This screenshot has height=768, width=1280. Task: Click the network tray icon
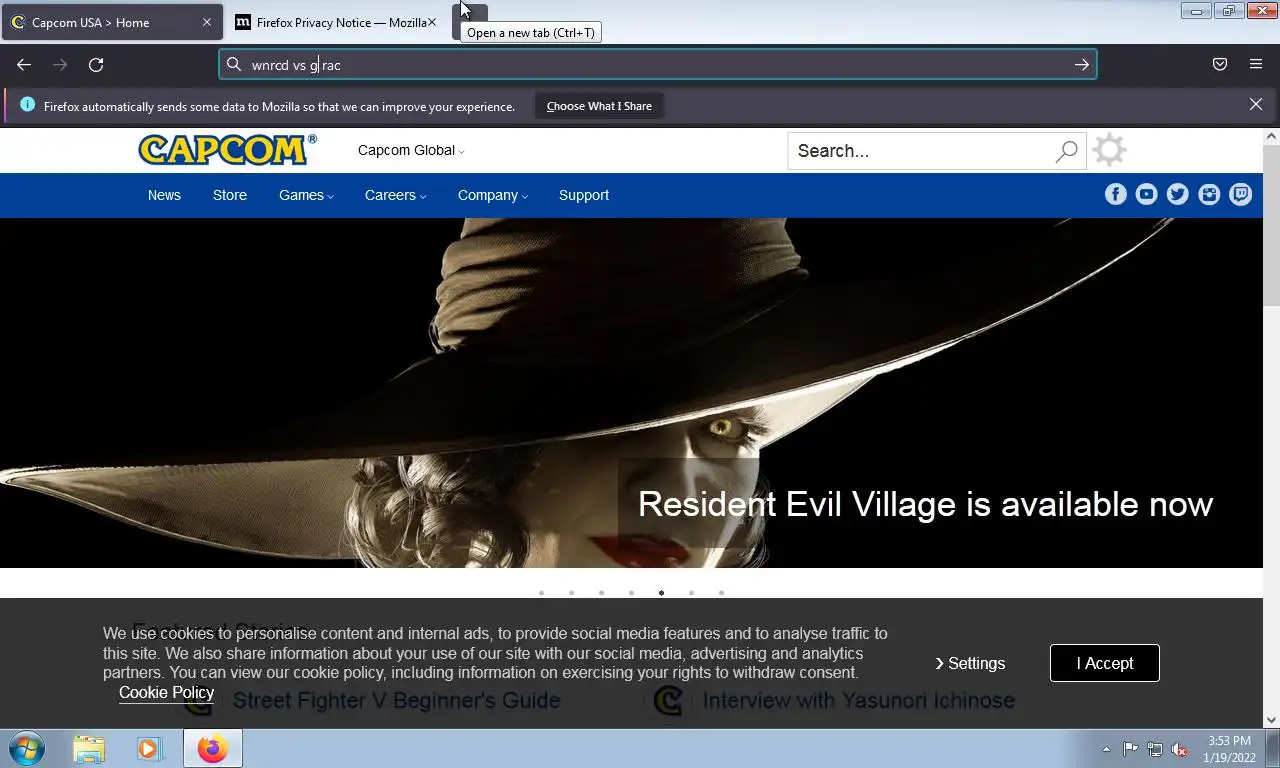pos(1155,749)
